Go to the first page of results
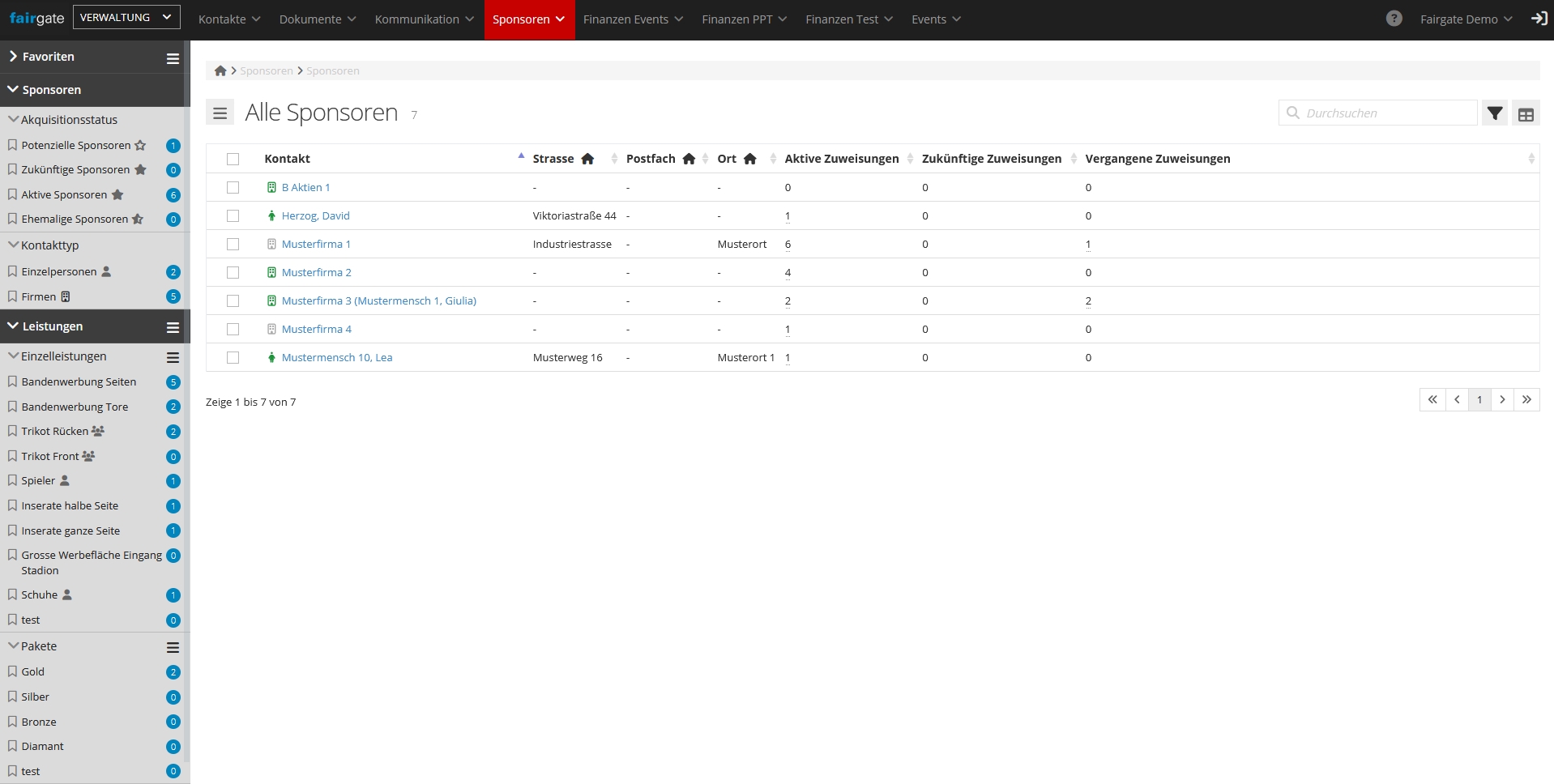This screenshot has width=1554, height=784. click(1432, 399)
